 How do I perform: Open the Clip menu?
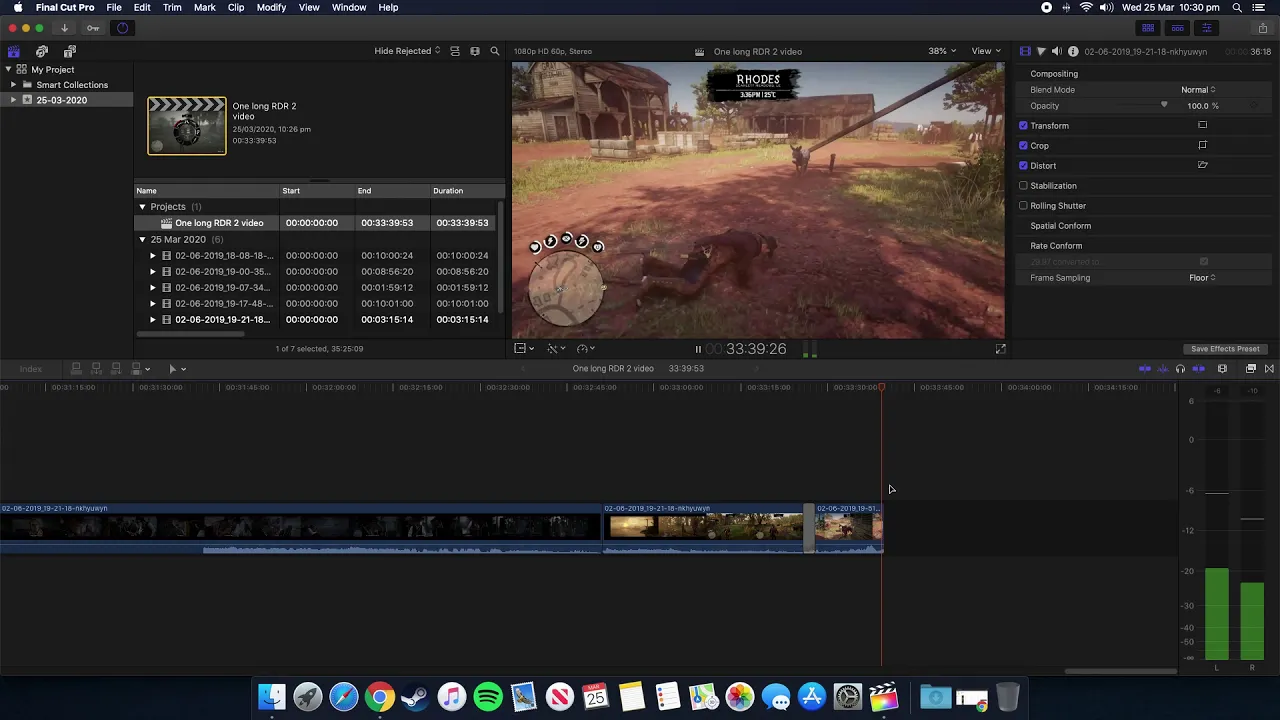tap(236, 7)
